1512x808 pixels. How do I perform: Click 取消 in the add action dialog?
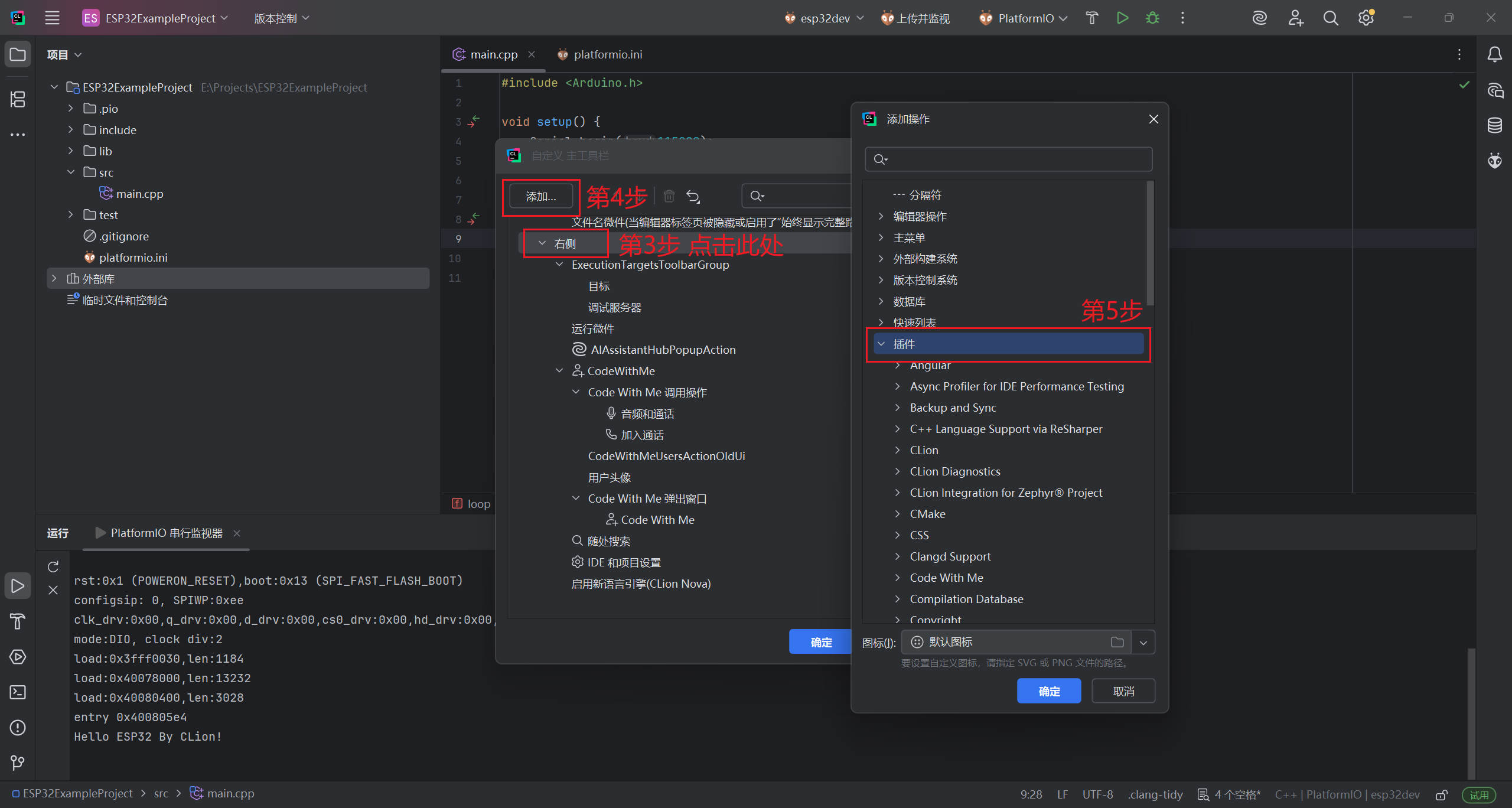1123,691
